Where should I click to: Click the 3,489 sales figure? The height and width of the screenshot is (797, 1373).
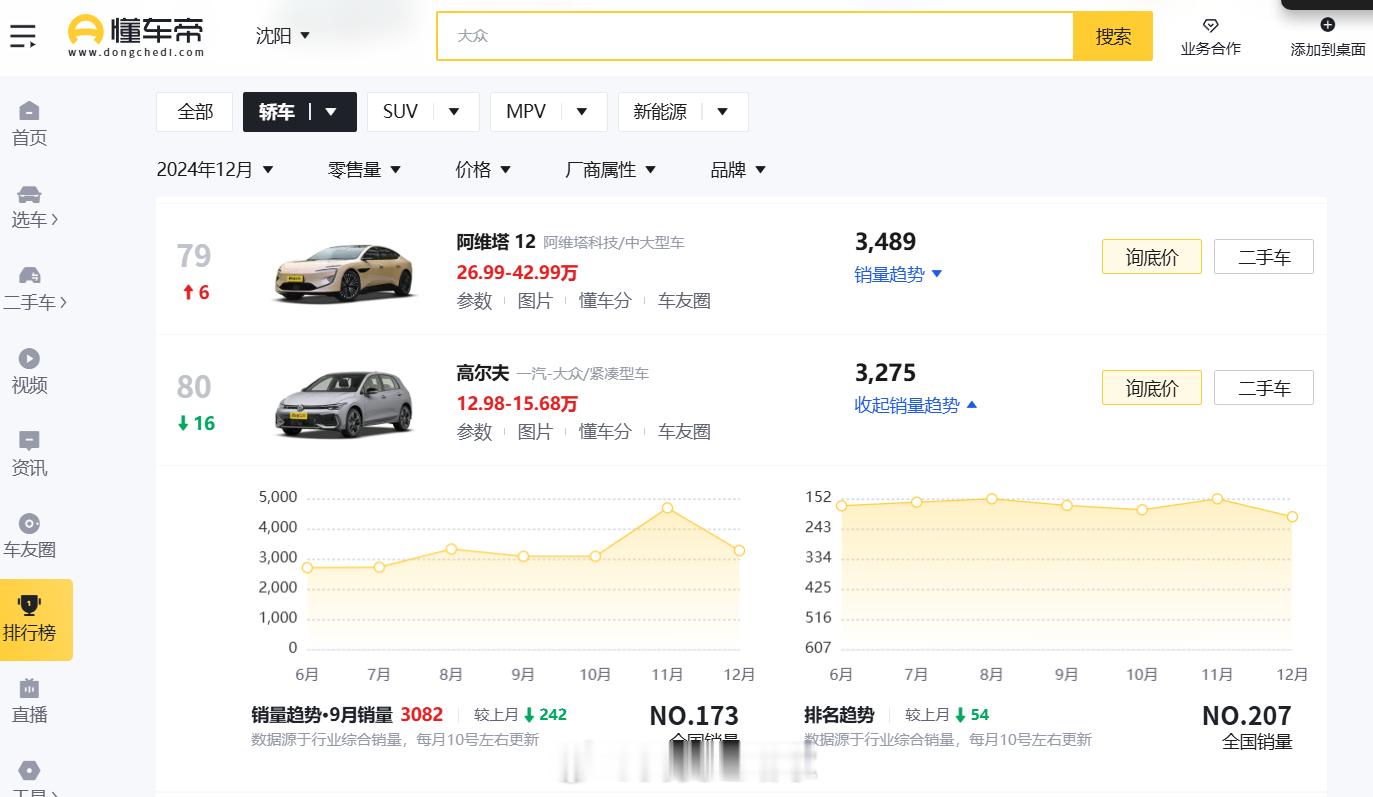885,242
